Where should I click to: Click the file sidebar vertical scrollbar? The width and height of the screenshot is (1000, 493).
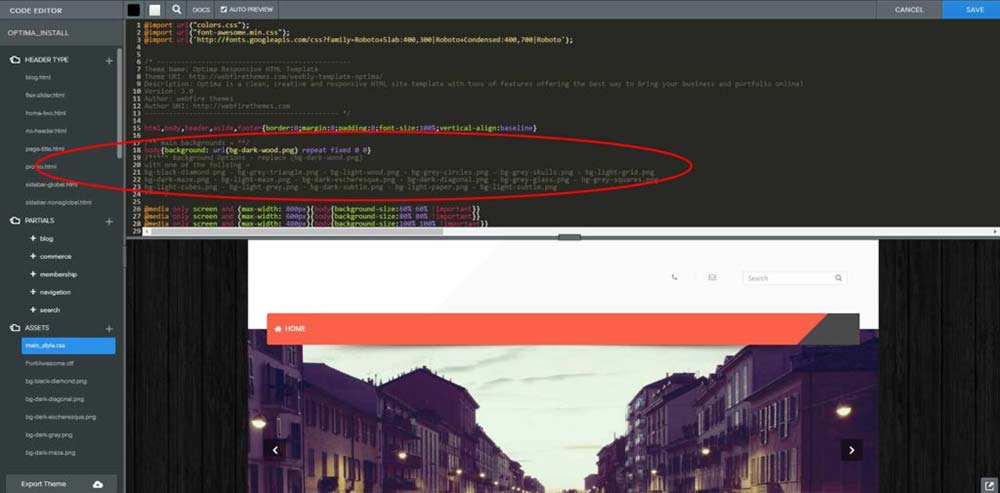click(119, 103)
